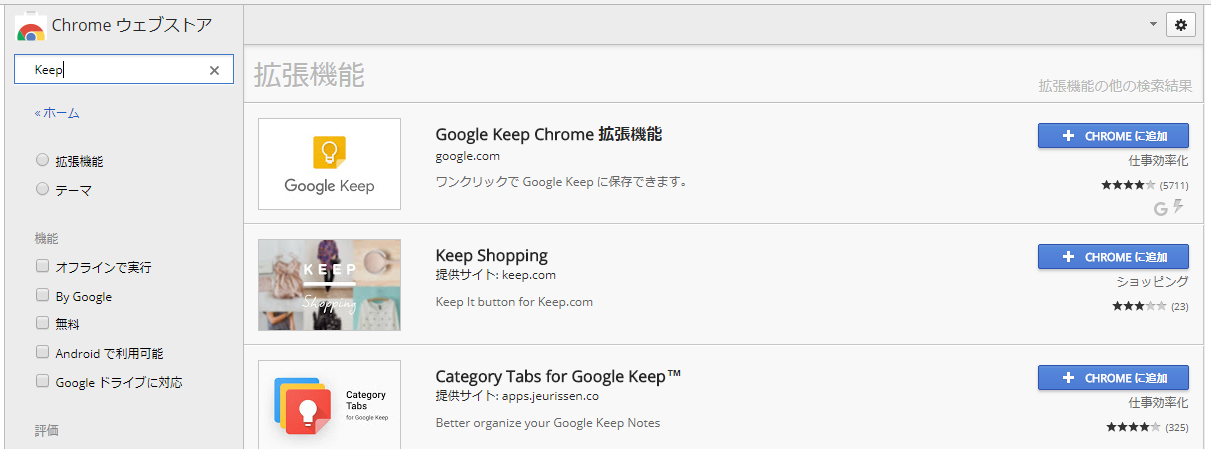
Task: Open the Category Tabs for Google Keep icon
Action: pyautogui.click(x=329, y=404)
